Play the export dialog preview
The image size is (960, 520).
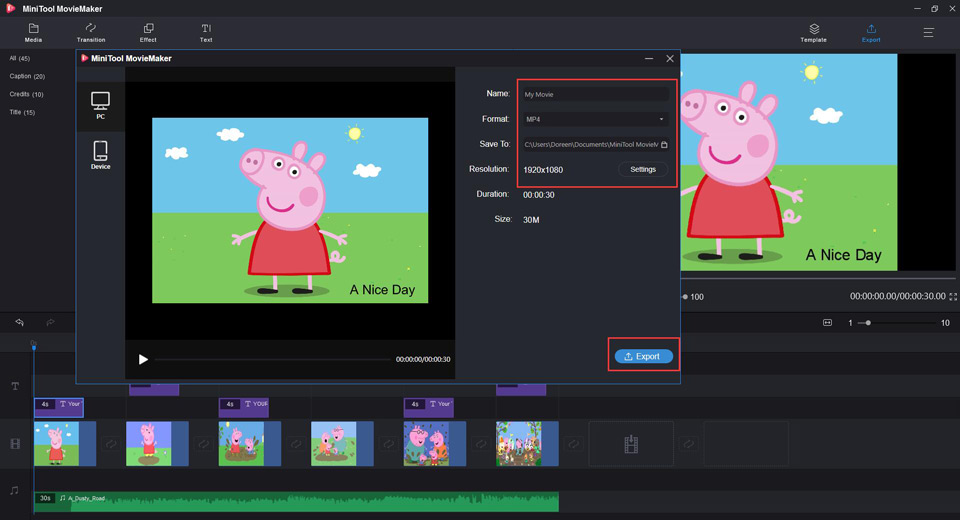click(143, 360)
